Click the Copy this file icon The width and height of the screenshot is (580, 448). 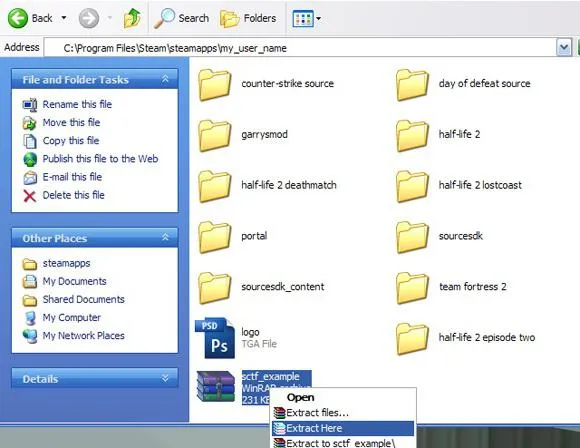click(30, 141)
